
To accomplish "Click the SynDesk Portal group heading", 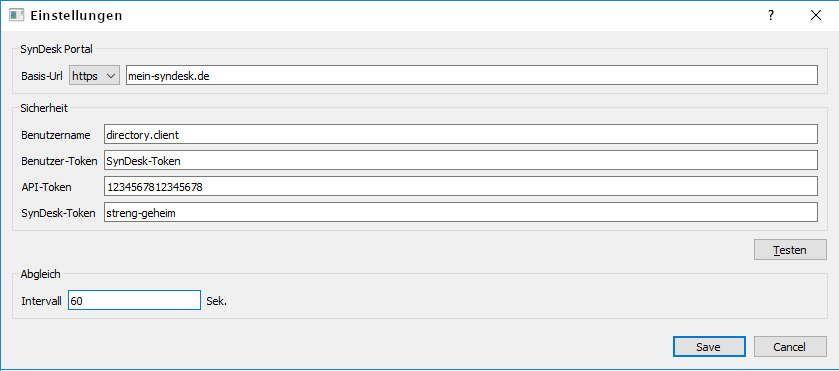I will pos(56,49).
